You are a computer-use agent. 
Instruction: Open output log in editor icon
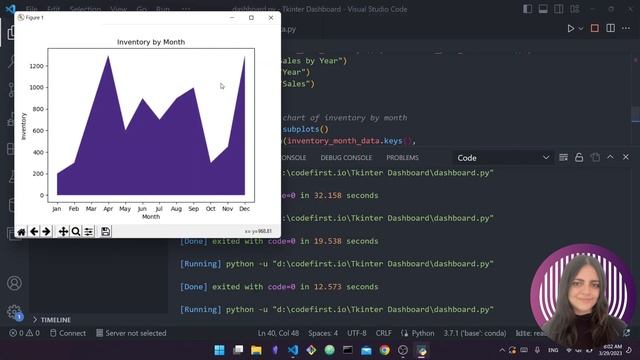coord(595,158)
